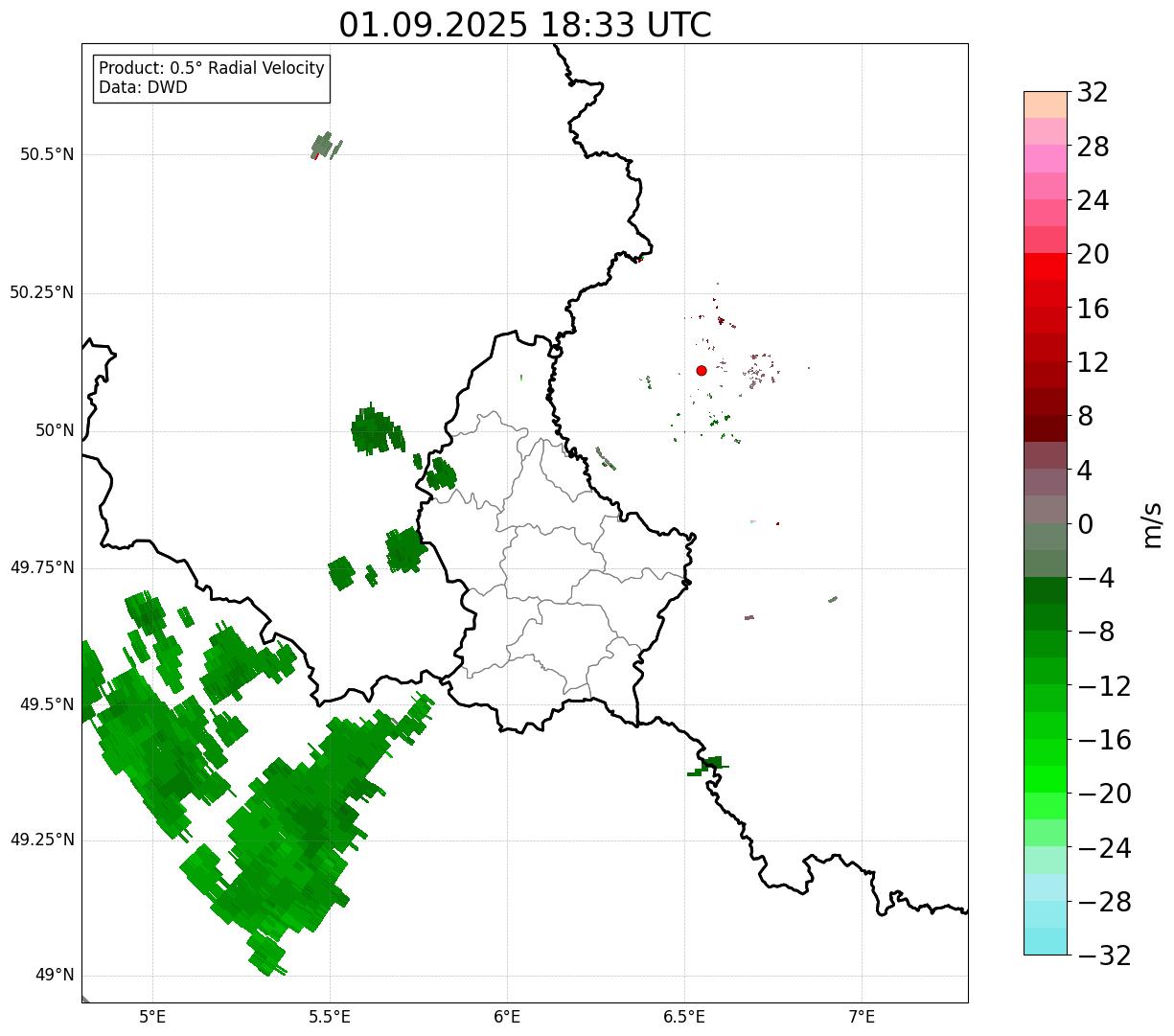Click colorbar tick value −24
Screen dimensions: 1174x1036
coord(1104,848)
